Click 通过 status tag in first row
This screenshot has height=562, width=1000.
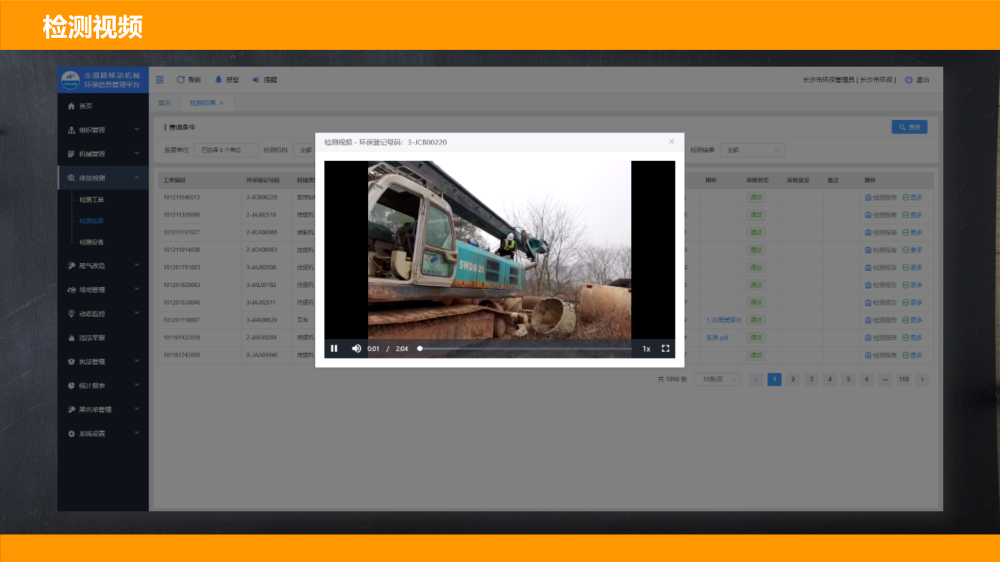(x=756, y=197)
